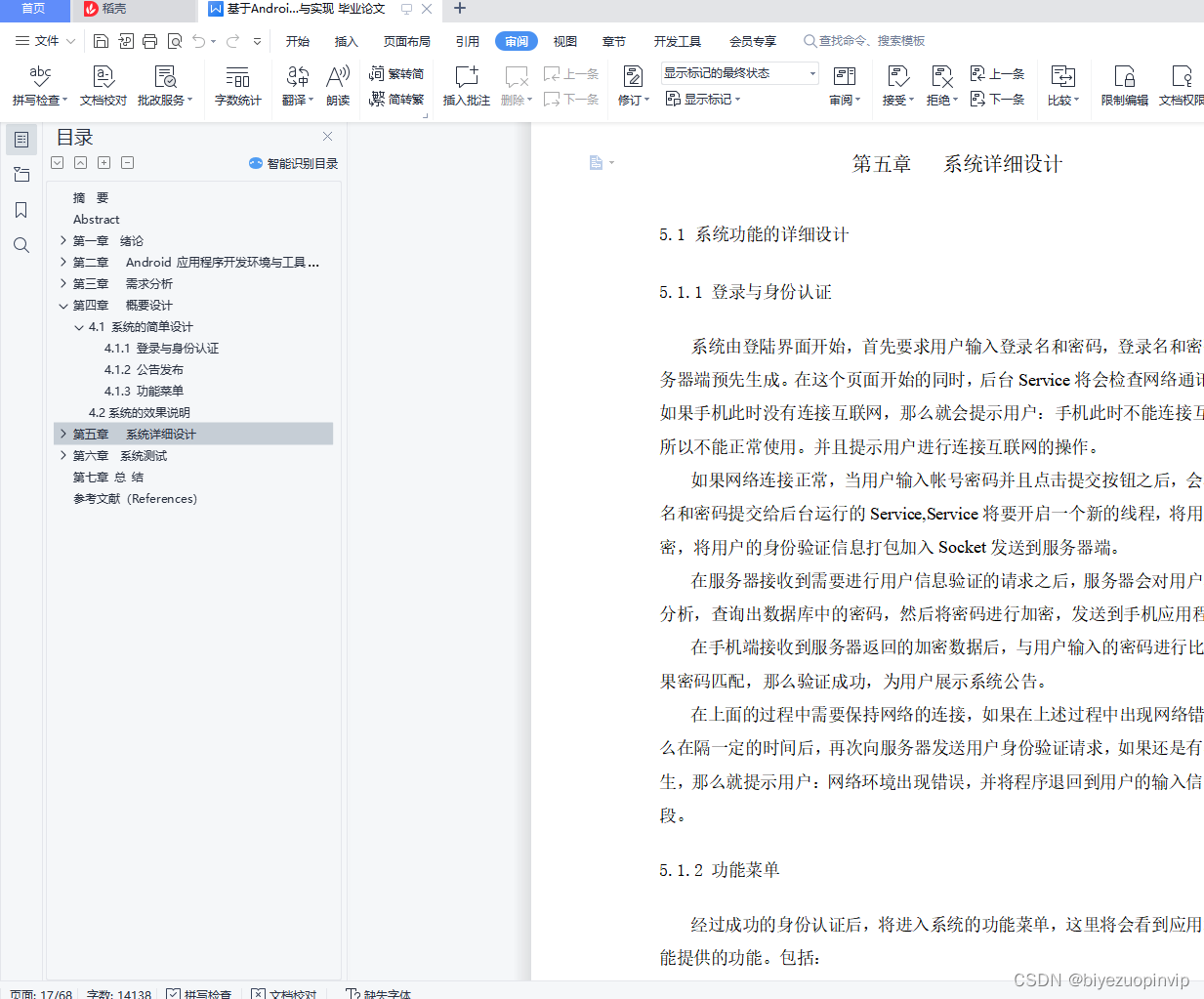This screenshot has width=1204, height=999.
Task: Open the 显示标记的最终状态 dropdown
Action: point(739,73)
